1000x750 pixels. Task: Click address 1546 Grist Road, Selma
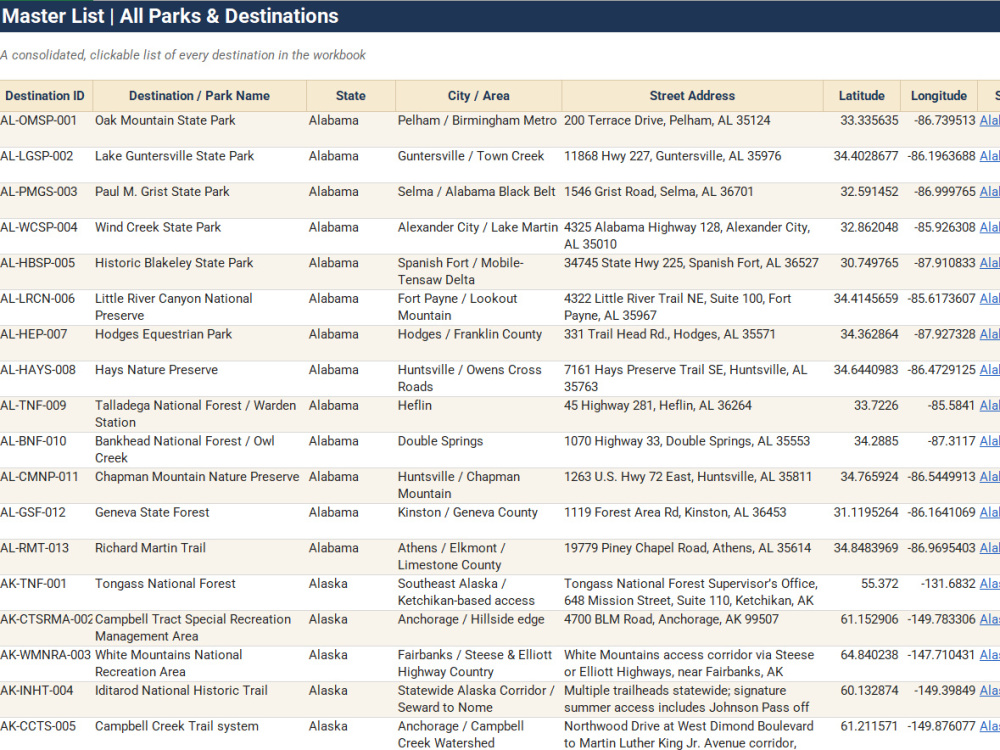pyautogui.click(x=693, y=201)
